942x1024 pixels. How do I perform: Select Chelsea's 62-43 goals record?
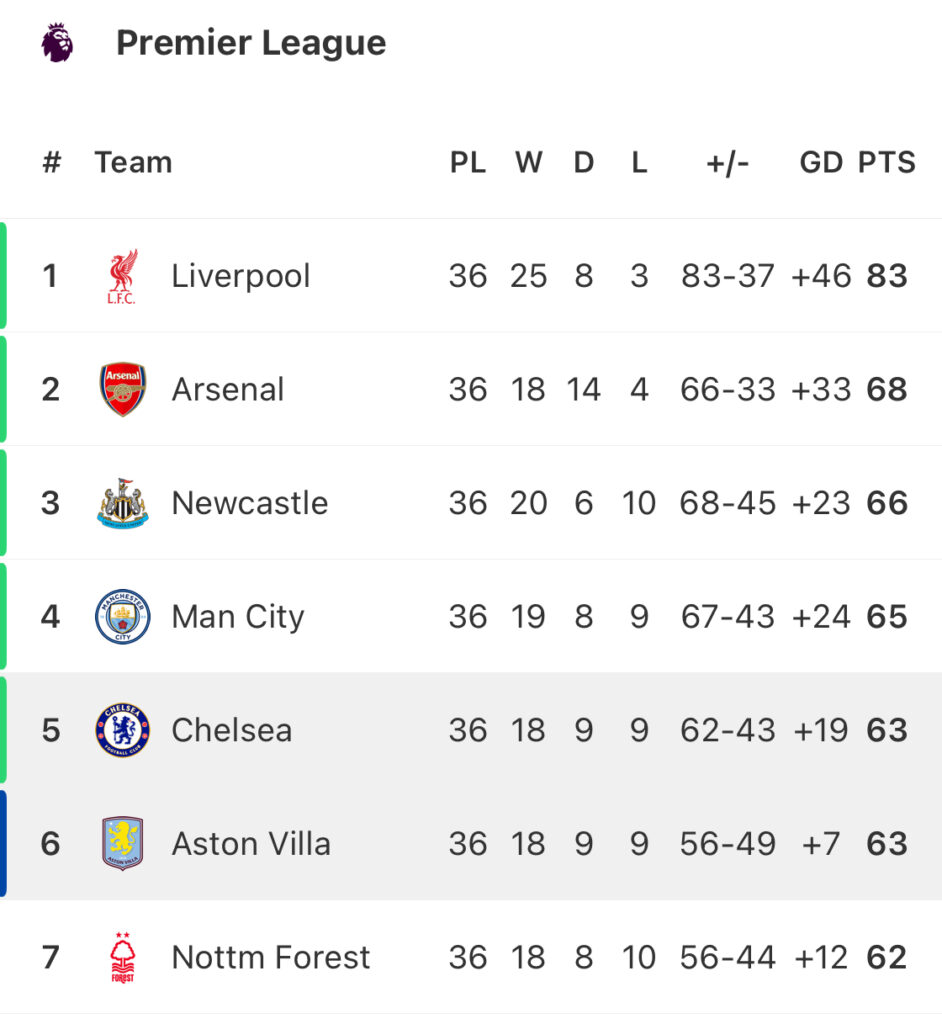coord(727,730)
